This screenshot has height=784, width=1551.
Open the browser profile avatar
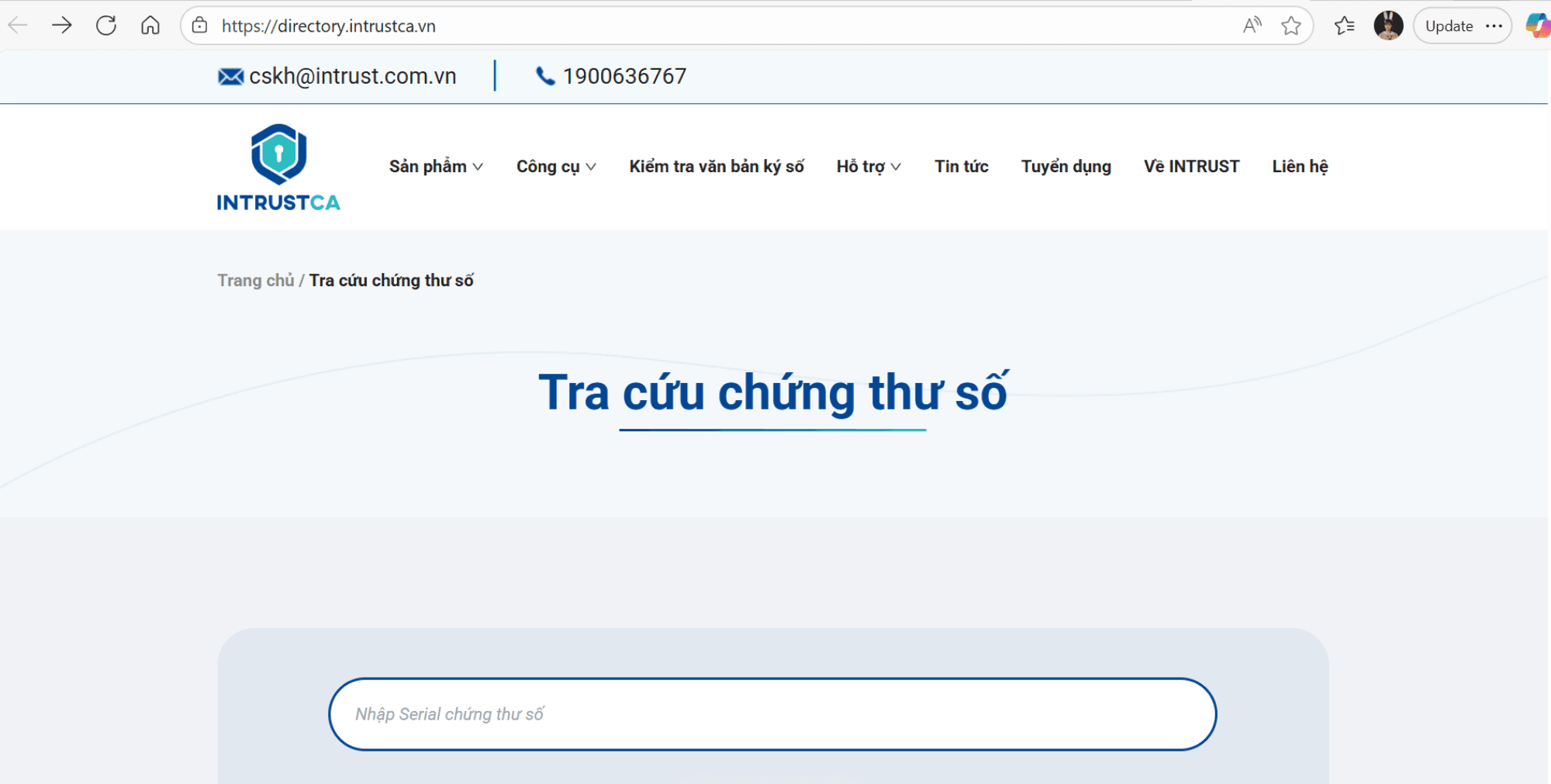(x=1388, y=26)
